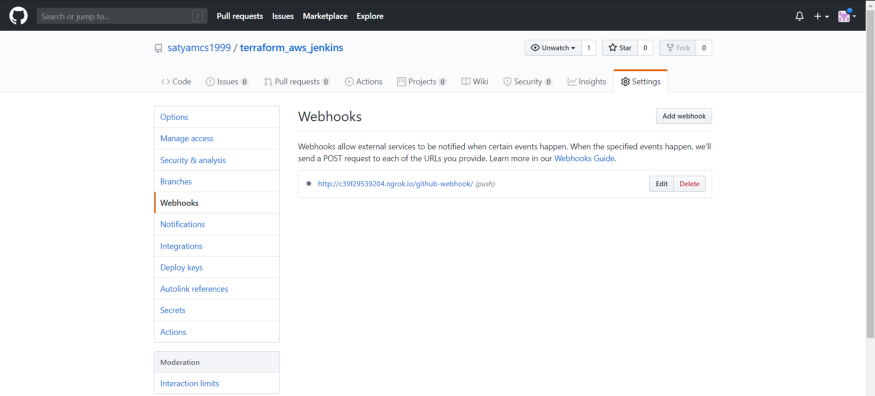Click the watchers count 1
The image size is (875, 396).
click(588, 48)
